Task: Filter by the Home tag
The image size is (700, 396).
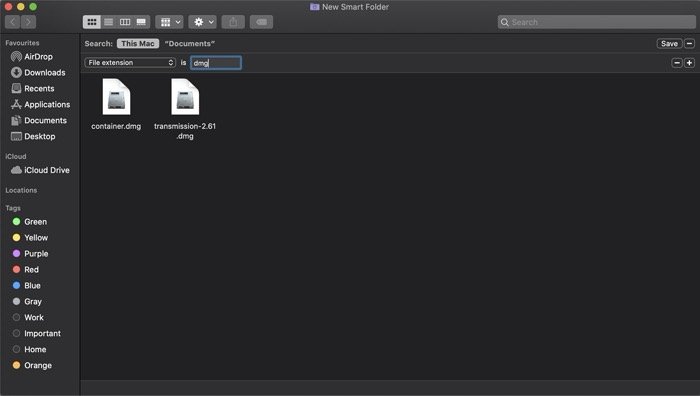Action: point(29,350)
